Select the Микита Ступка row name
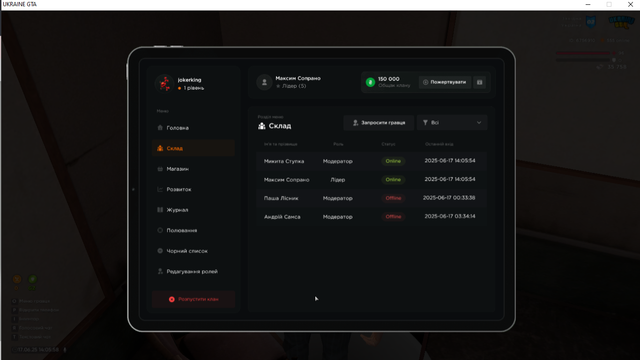 284,161
